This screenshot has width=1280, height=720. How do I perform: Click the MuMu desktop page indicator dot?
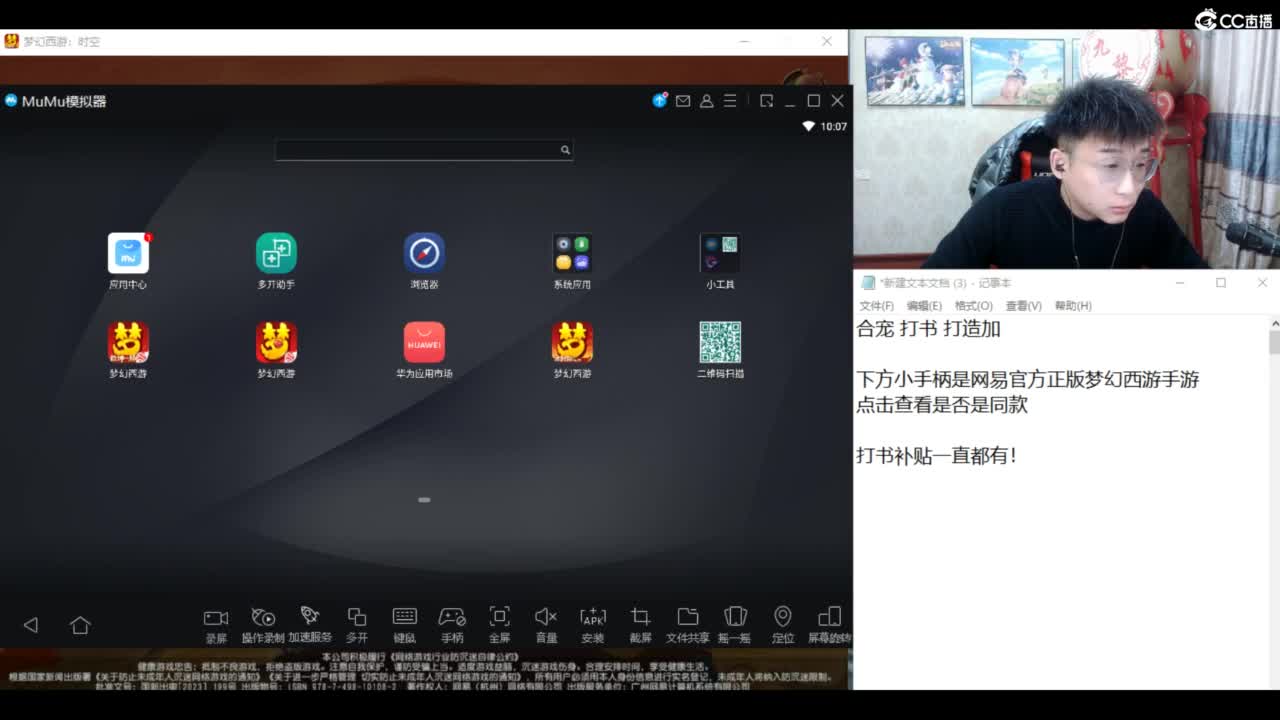tap(424, 499)
